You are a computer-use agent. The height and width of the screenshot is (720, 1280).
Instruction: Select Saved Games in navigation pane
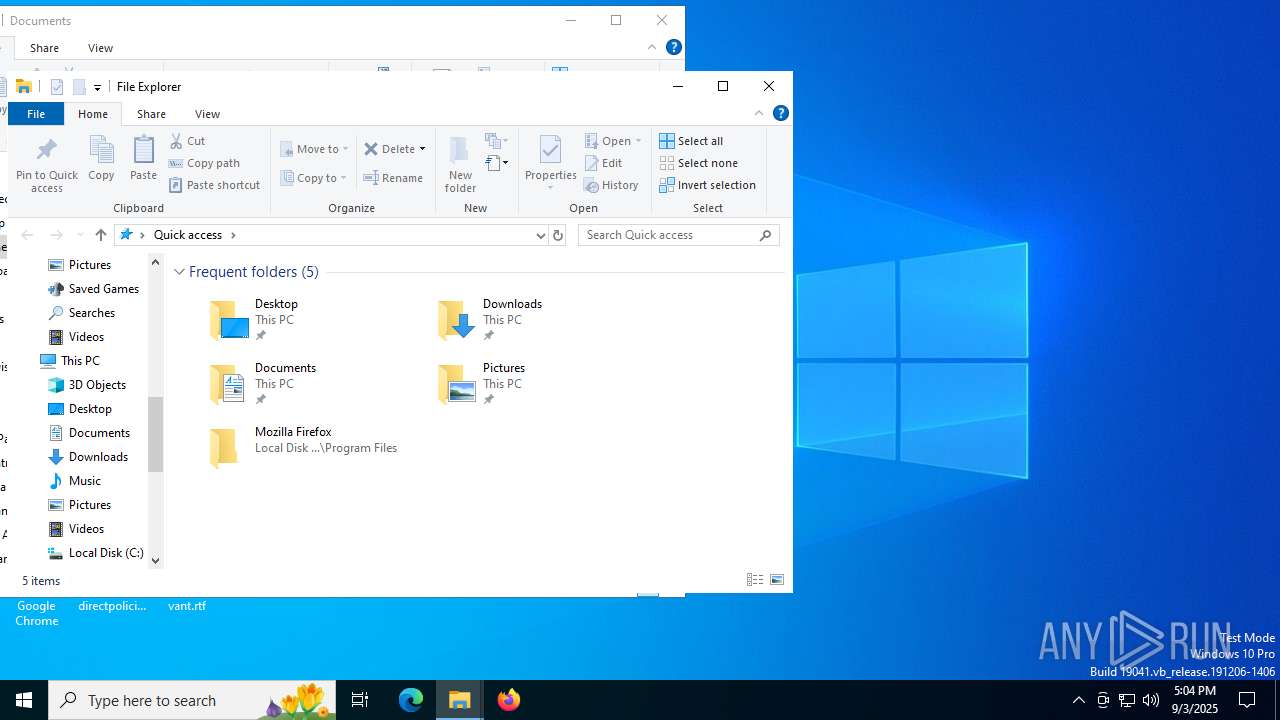pos(94,289)
